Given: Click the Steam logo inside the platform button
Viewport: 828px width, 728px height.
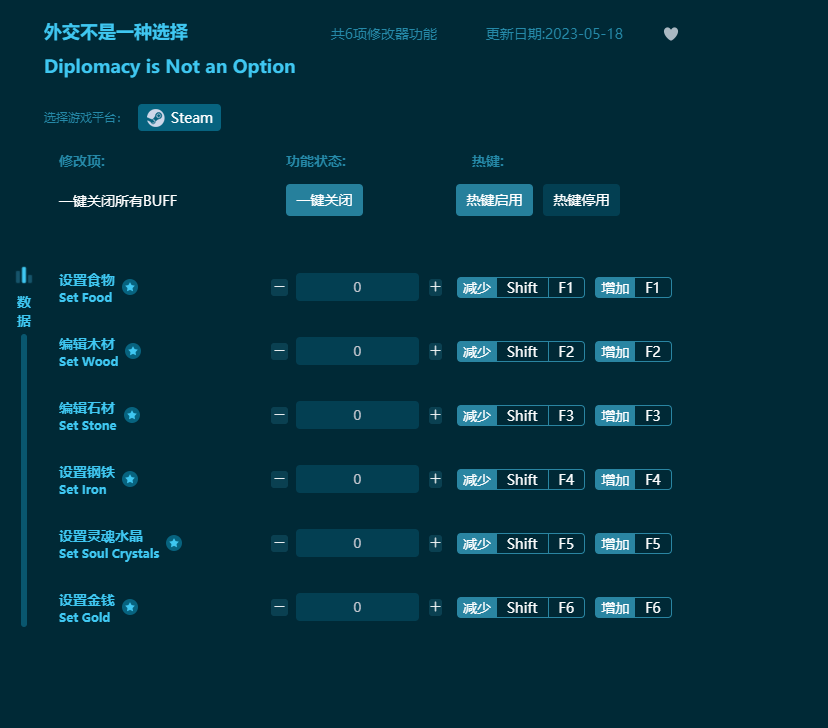Looking at the screenshot, I should point(155,117).
